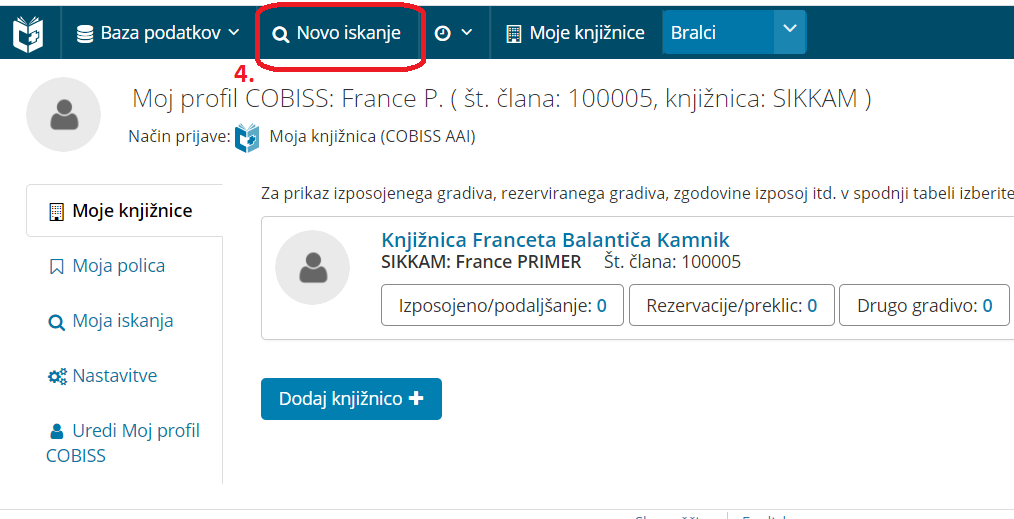Screen dimensions: 1014x519
Task: Click the Moja knjižnica COBISS AAI icon
Action: [x=247, y=137]
